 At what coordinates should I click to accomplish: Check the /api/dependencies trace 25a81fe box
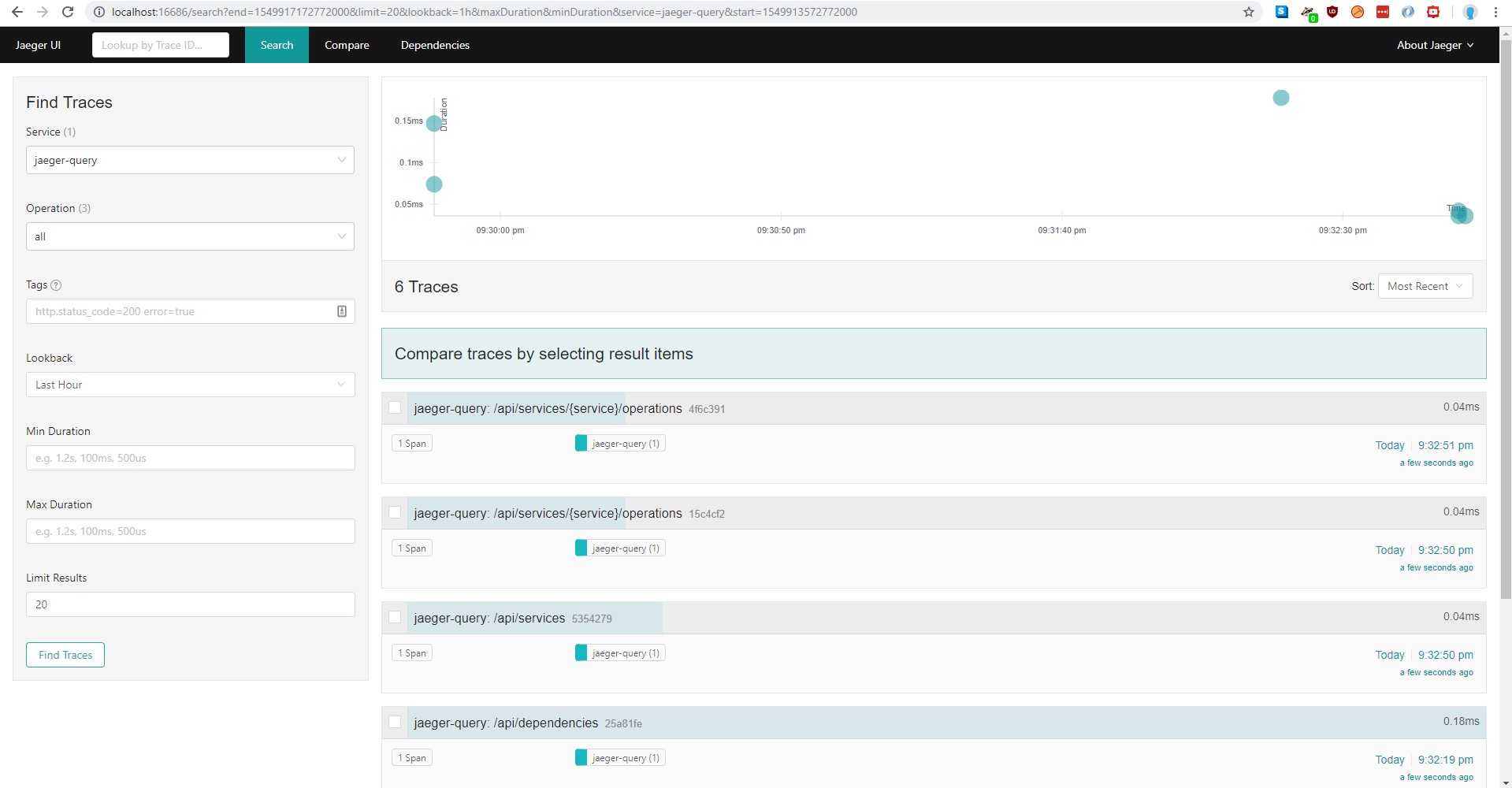tap(395, 723)
